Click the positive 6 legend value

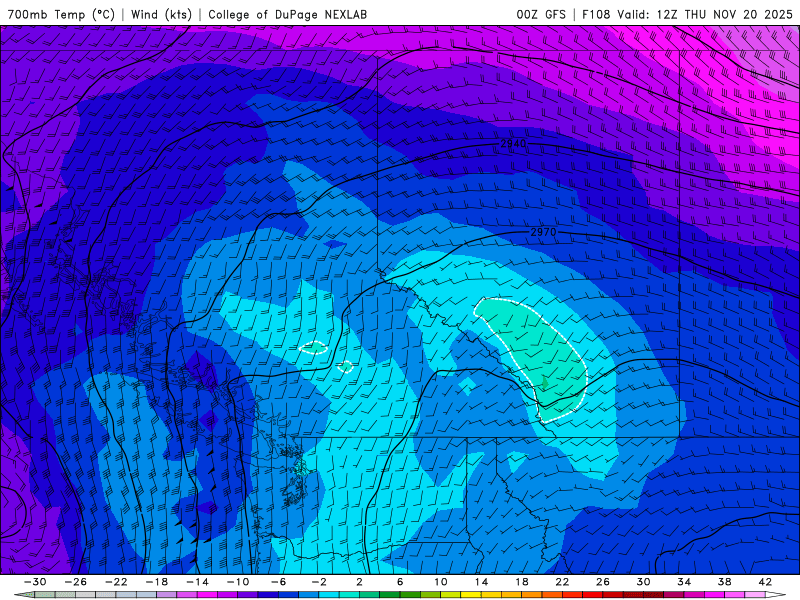click(x=399, y=582)
